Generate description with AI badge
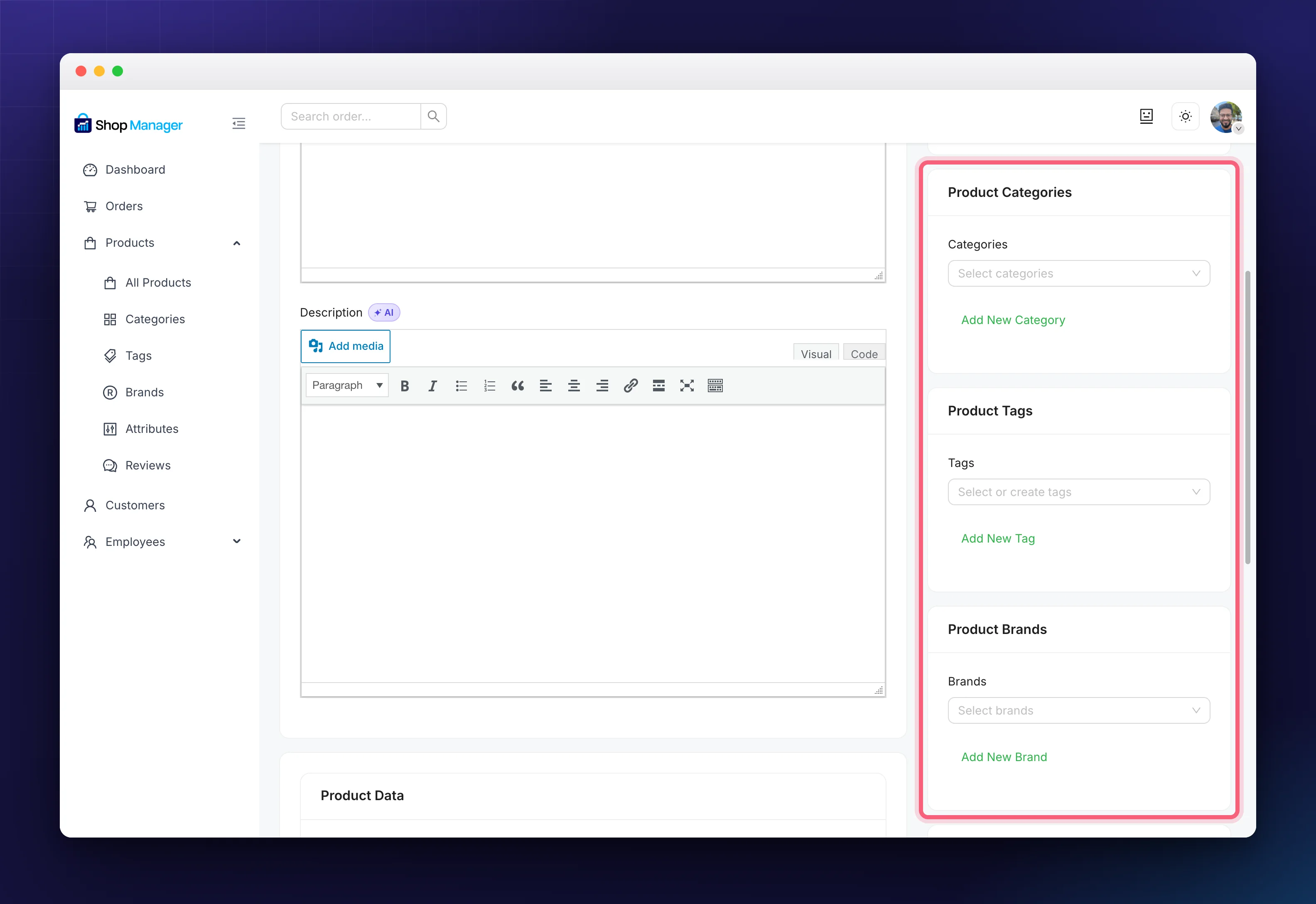Screen dimensions: 1316x904 coord(384,313)
